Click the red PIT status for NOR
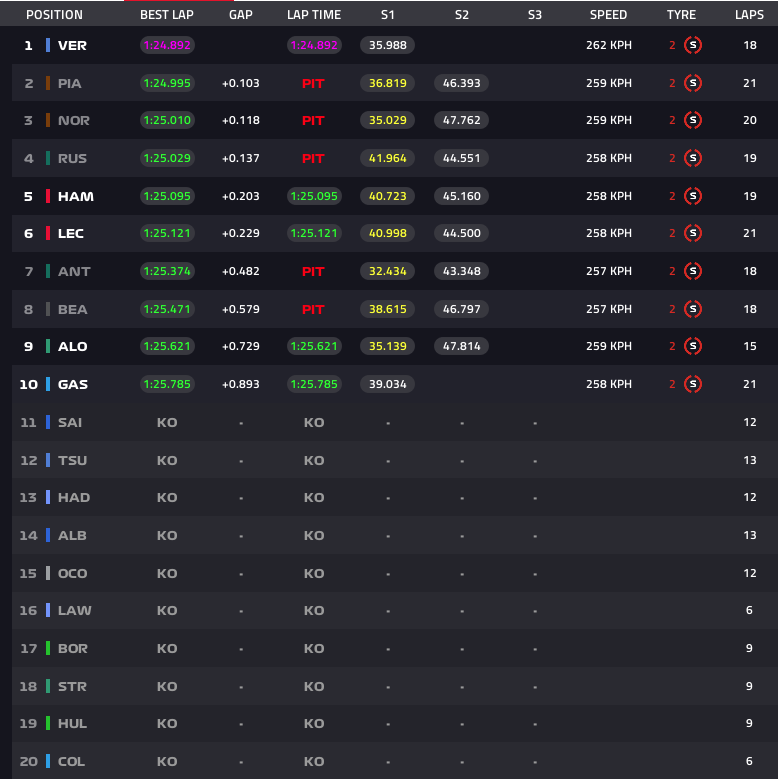The height and width of the screenshot is (779, 778). (x=313, y=120)
